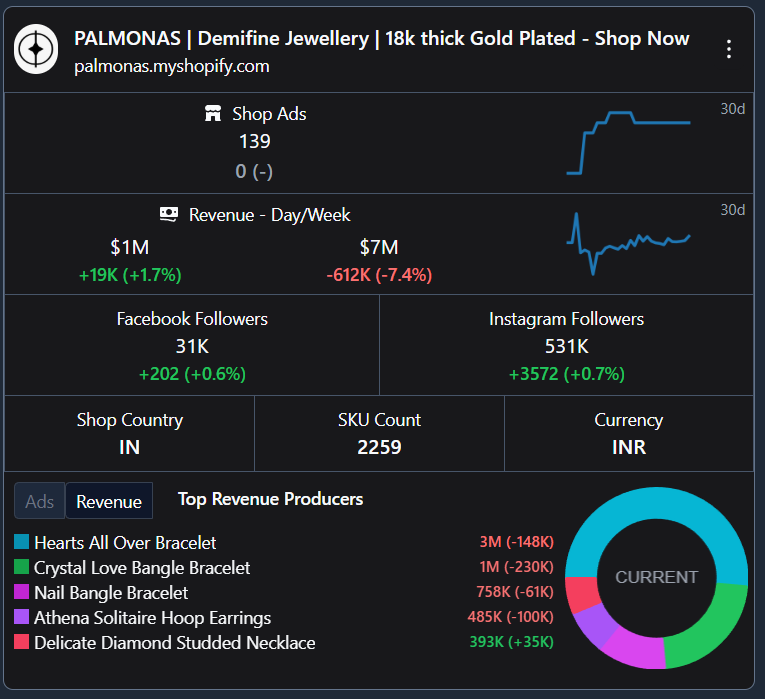Viewport: 765px width, 699px height.
Task: Click the 1M (-230K) revenue figure
Action: click(517, 567)
